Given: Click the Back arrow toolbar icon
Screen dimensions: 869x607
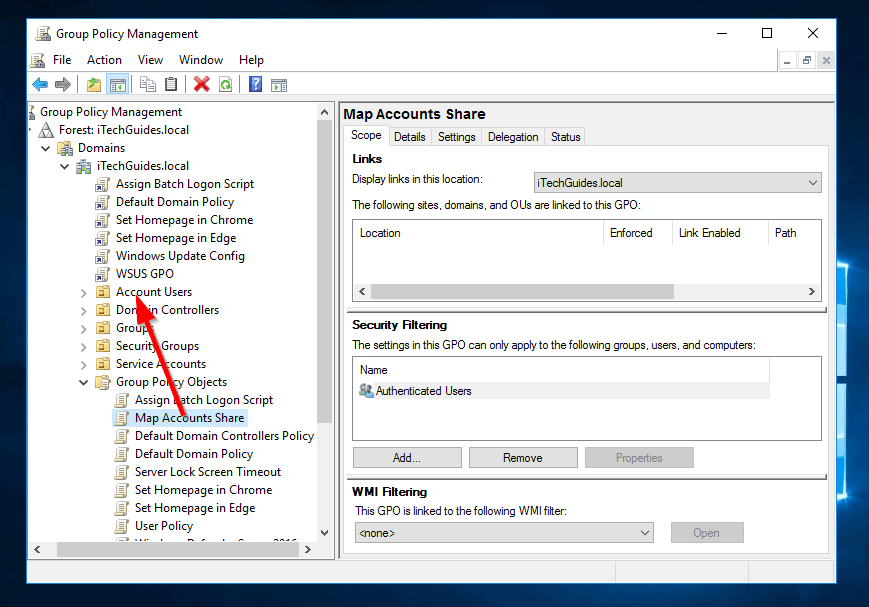Looking at the screenshot, I should (x=40, y=85).
